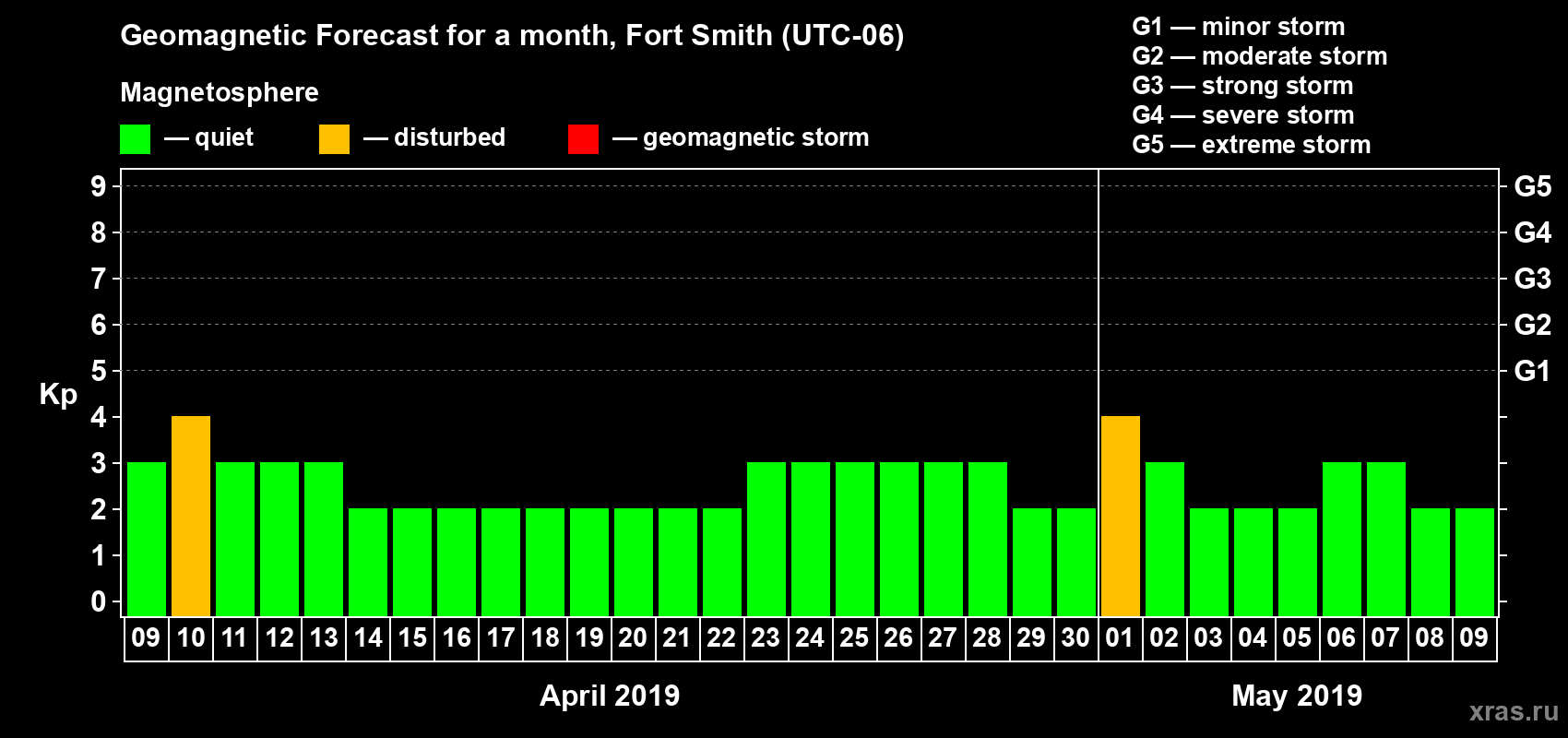Click the green bar for April 23
Viewport: 1568px width, 738px height.
(x=766, y=540)
